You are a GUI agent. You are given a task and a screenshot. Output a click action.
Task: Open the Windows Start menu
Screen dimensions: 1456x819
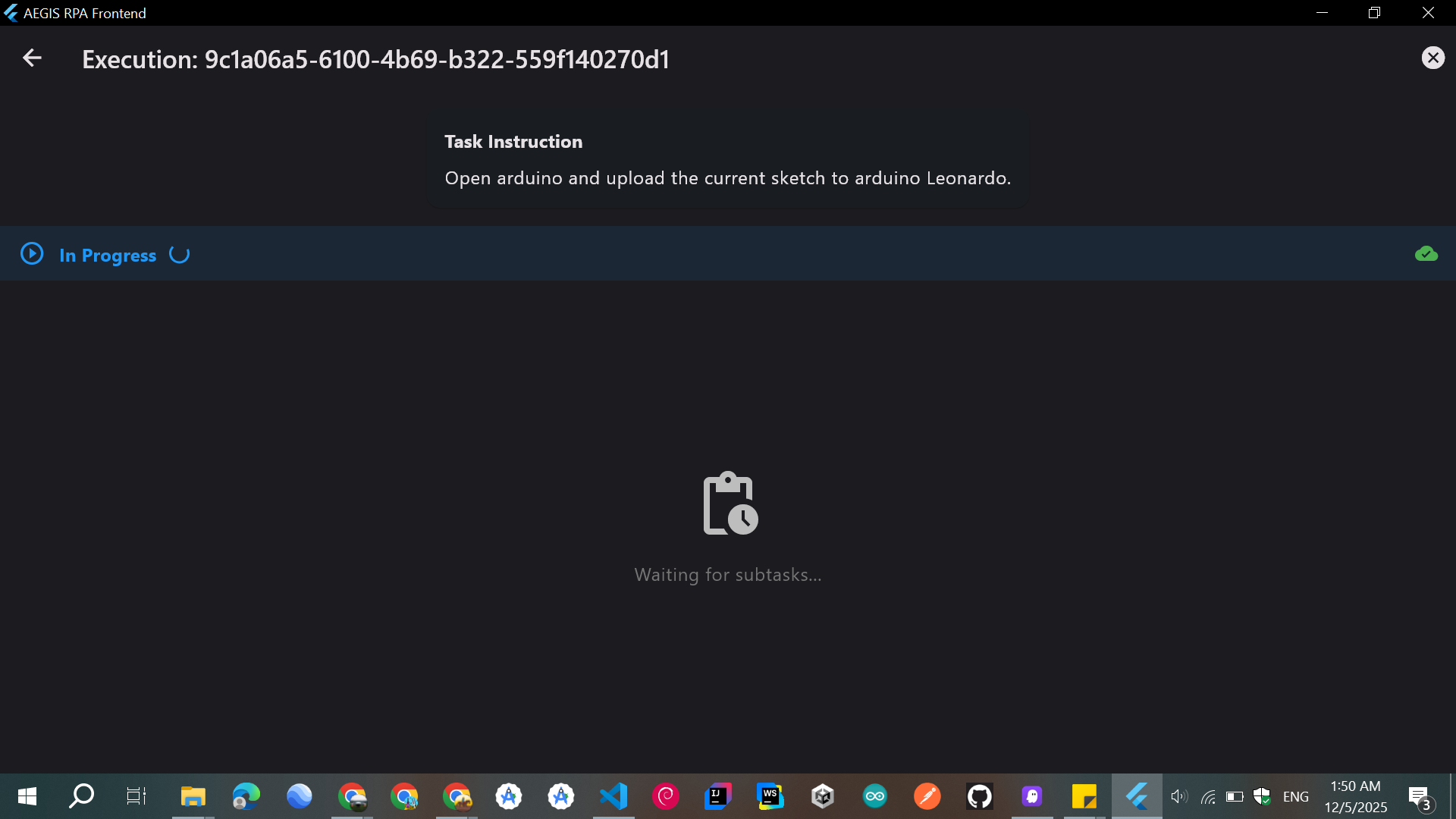27,796
